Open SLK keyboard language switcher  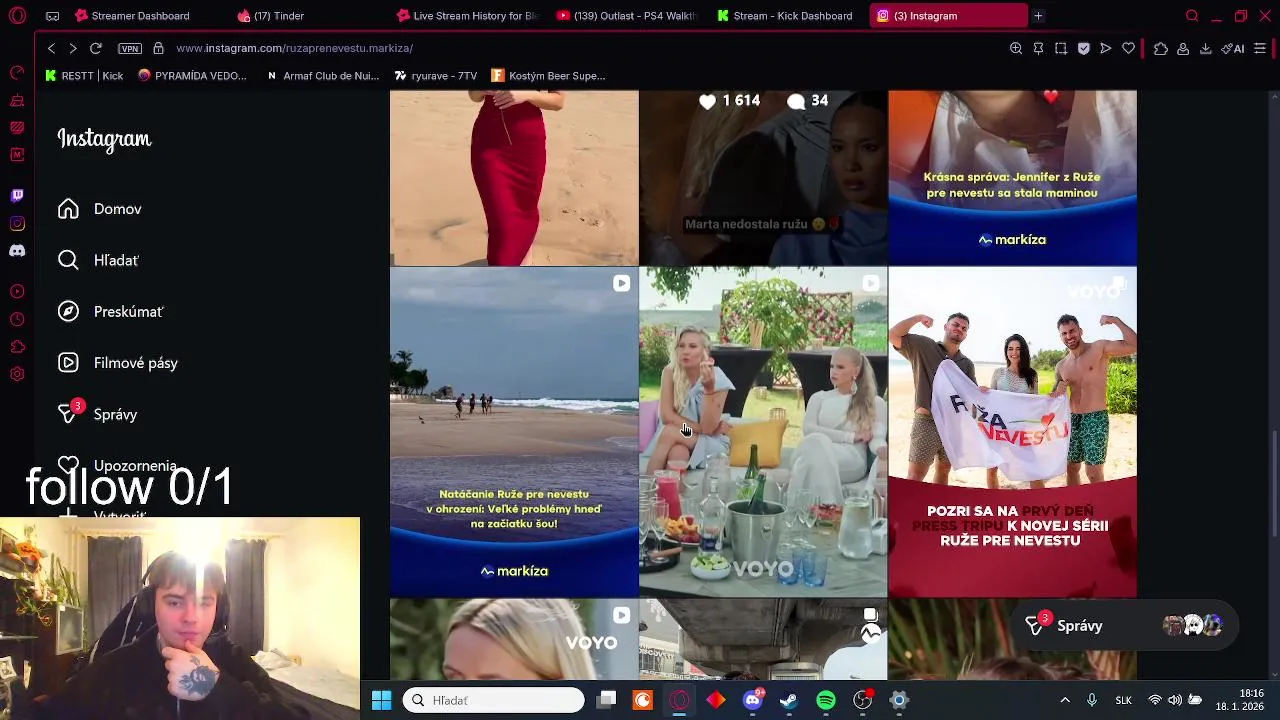[1123, 701]
